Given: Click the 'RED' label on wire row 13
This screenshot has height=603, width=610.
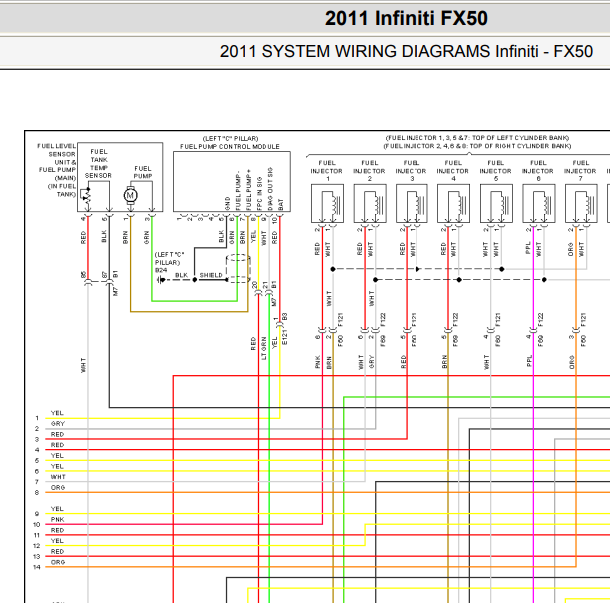Looking at the screenshot, I should [x=57, y=552].
